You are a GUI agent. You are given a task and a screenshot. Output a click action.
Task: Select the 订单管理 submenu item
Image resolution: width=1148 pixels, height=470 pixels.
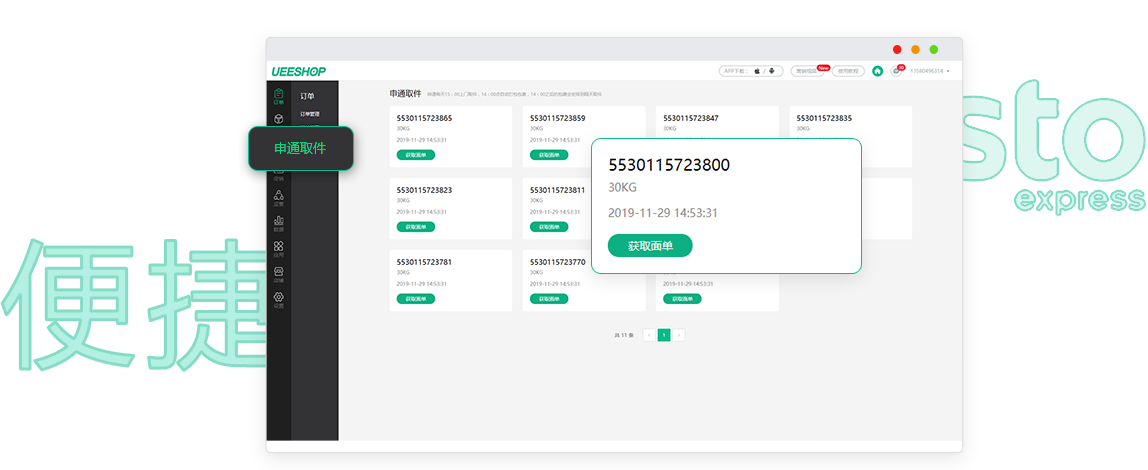point(310,114)
